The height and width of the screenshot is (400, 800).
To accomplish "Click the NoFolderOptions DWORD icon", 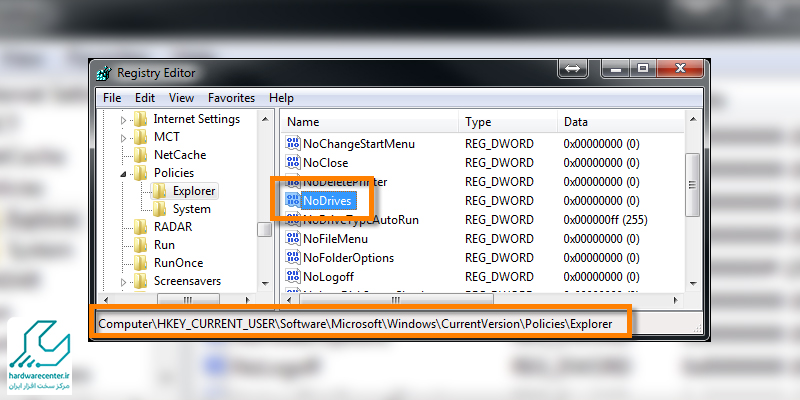I will tap(293, 258).
